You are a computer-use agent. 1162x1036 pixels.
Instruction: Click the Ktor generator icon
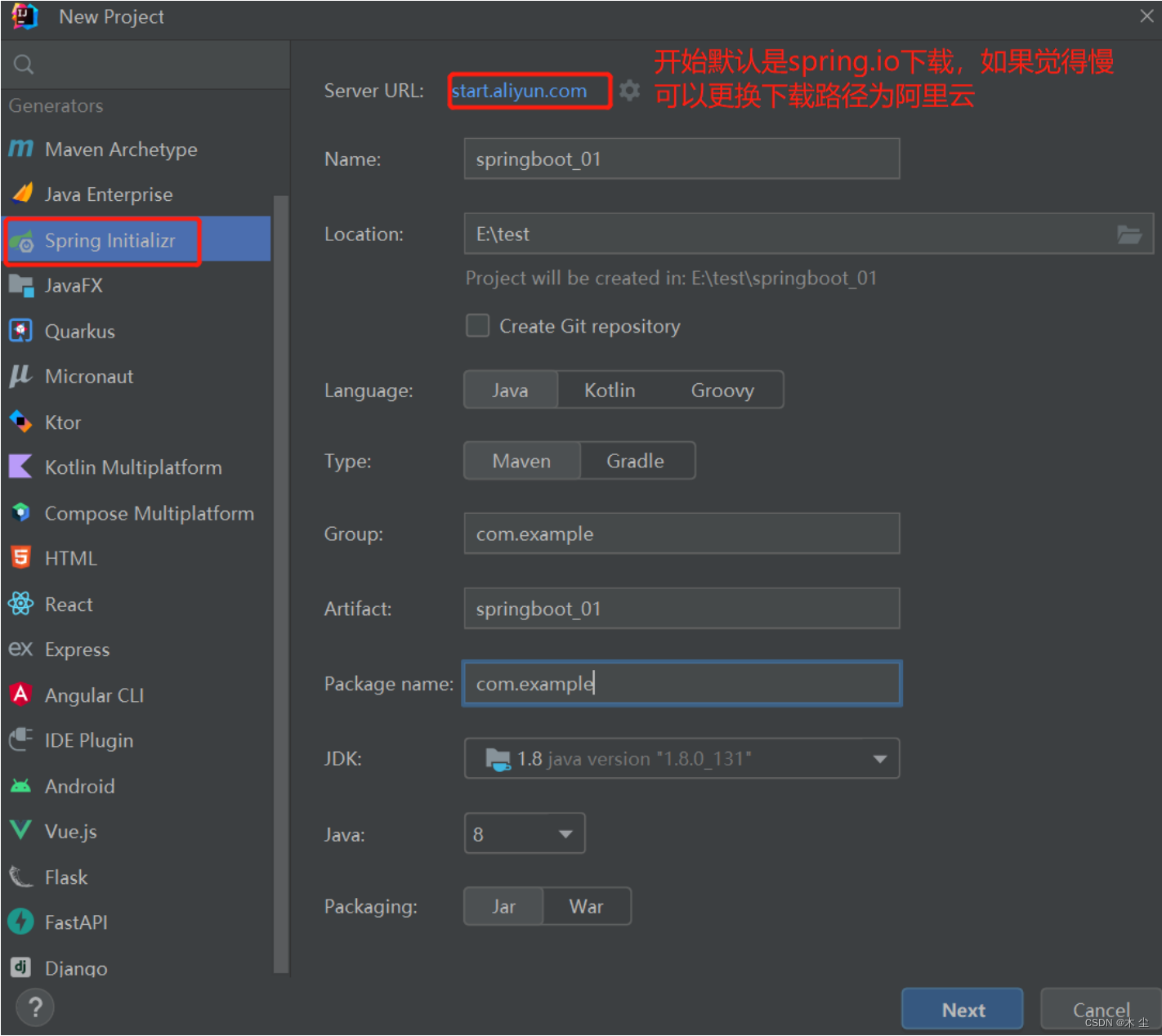20,422
